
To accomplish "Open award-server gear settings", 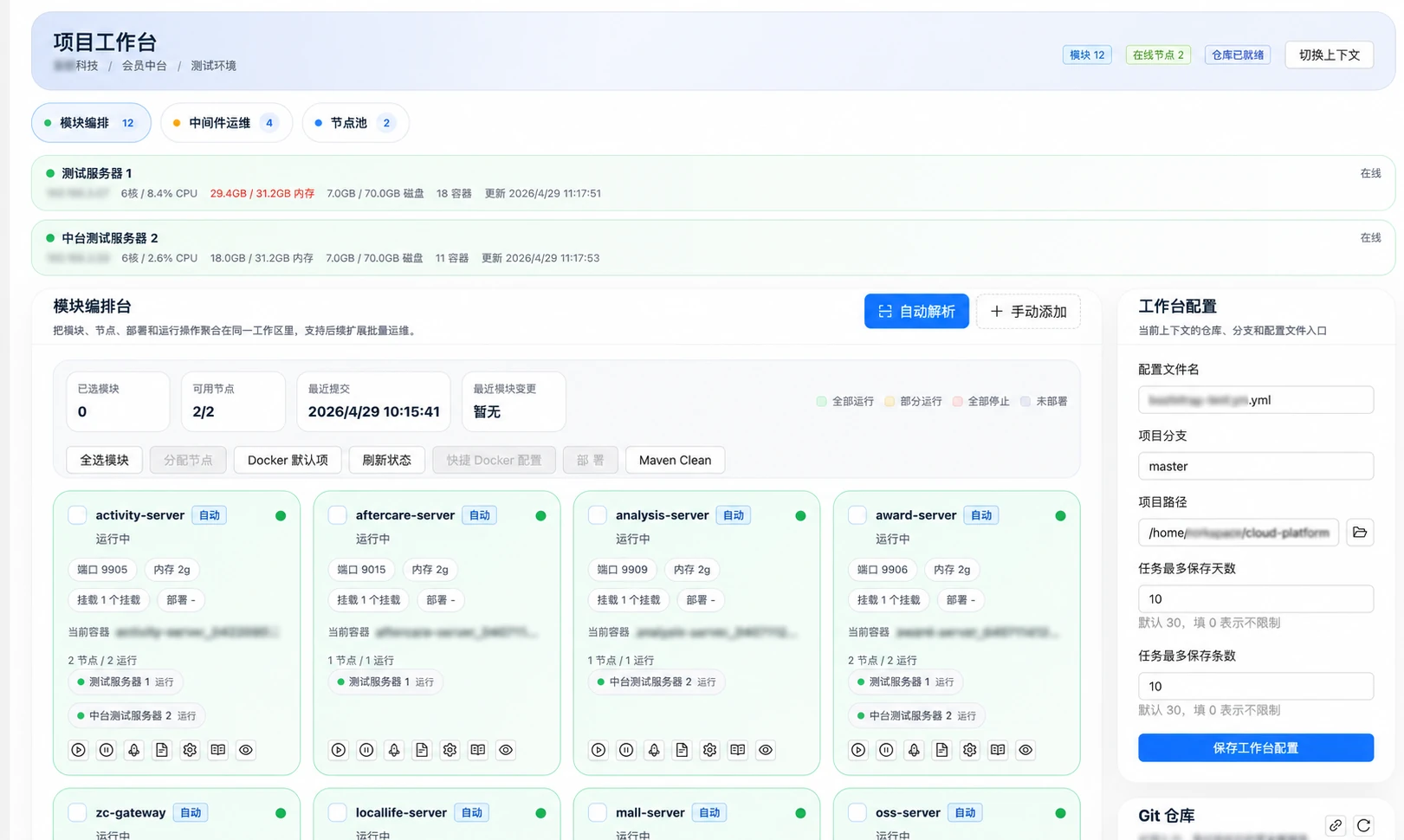I will pos(970,750).
